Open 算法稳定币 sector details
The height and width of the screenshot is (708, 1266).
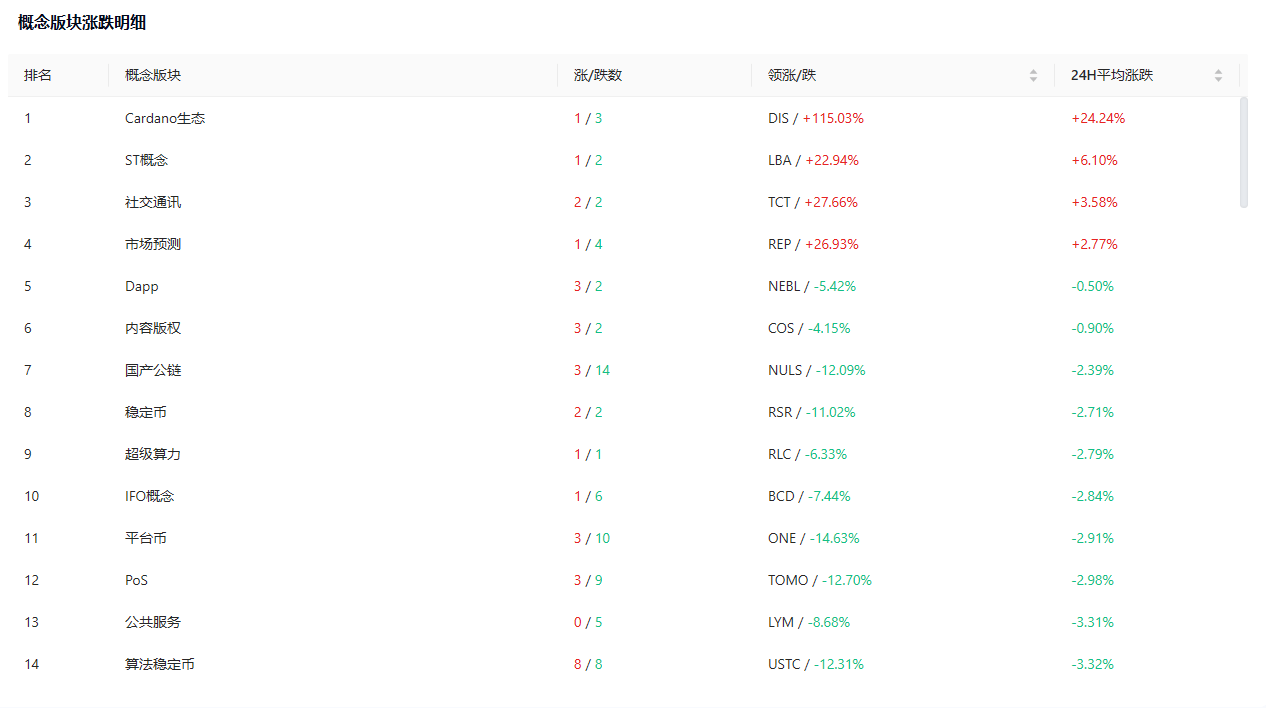pos(160,664)
